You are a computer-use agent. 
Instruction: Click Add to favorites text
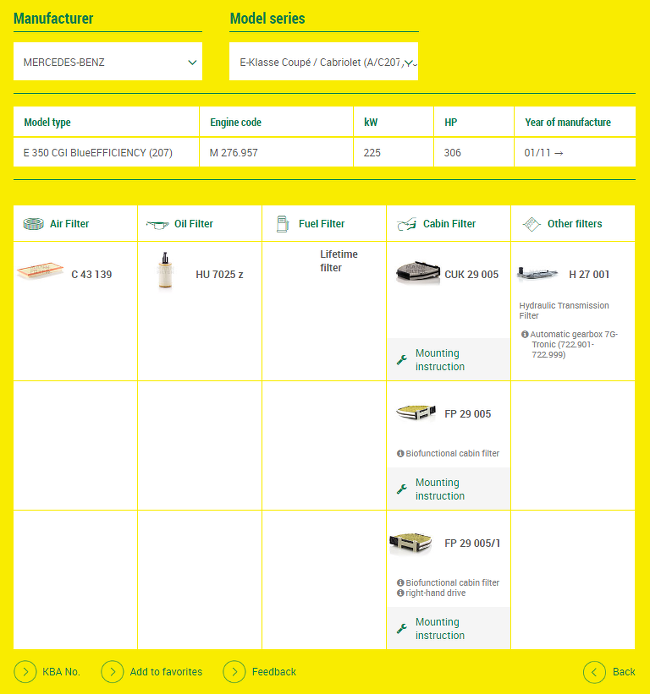click(166, 672)
